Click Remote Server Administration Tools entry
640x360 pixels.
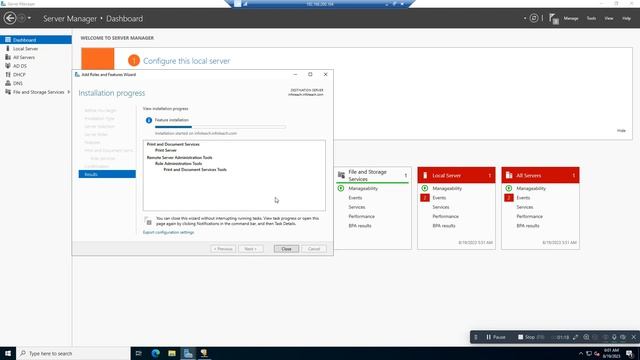[180, 157]
